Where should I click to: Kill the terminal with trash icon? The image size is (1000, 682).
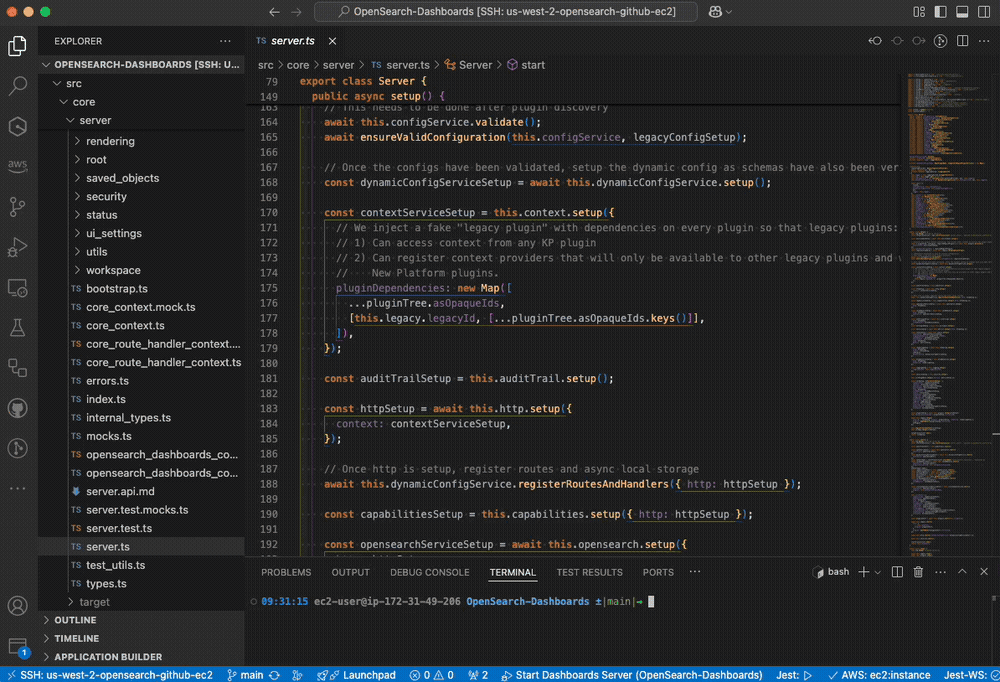(918, 572)
